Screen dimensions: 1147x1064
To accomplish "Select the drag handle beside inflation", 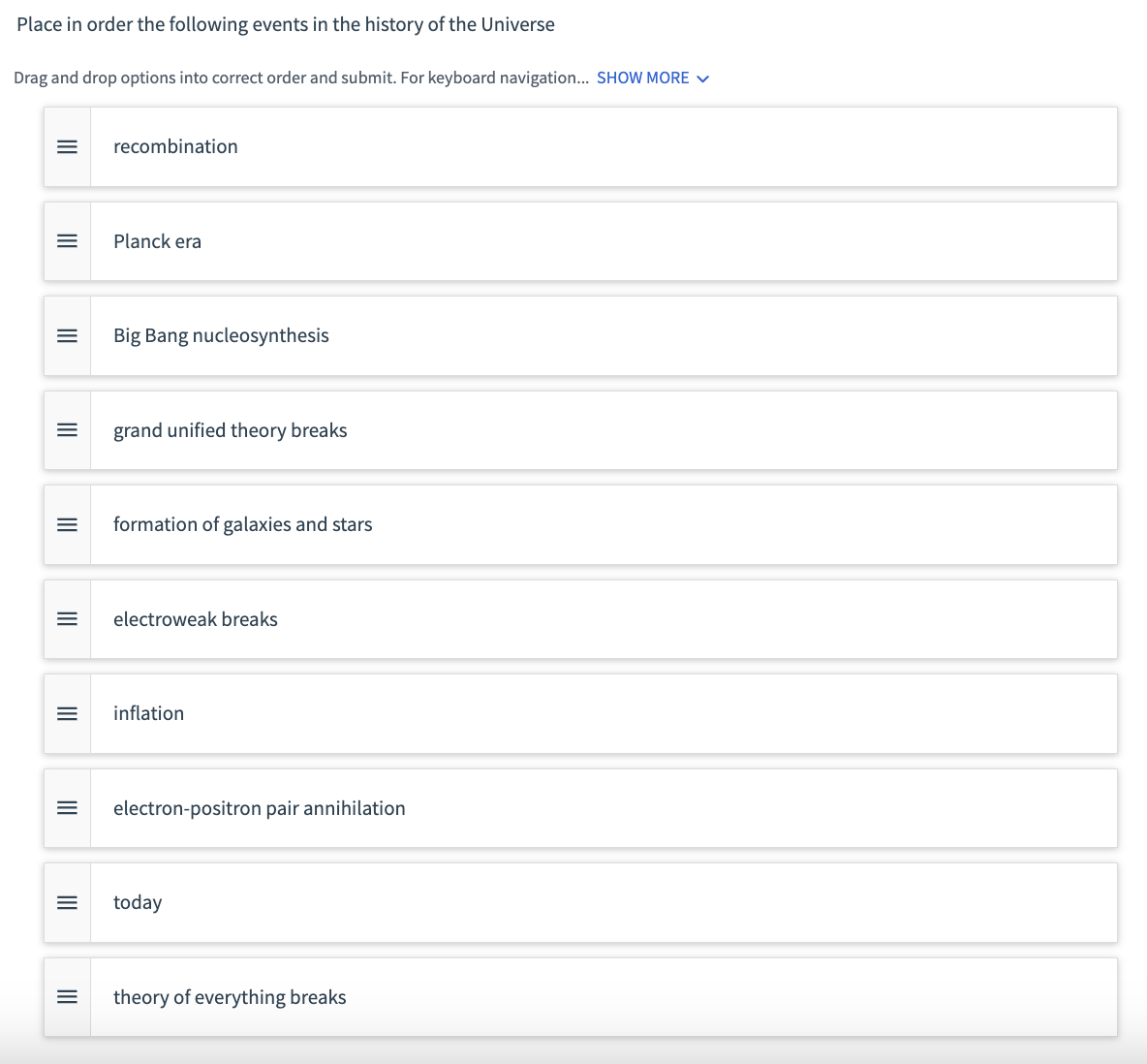I will tap(67, 714).
